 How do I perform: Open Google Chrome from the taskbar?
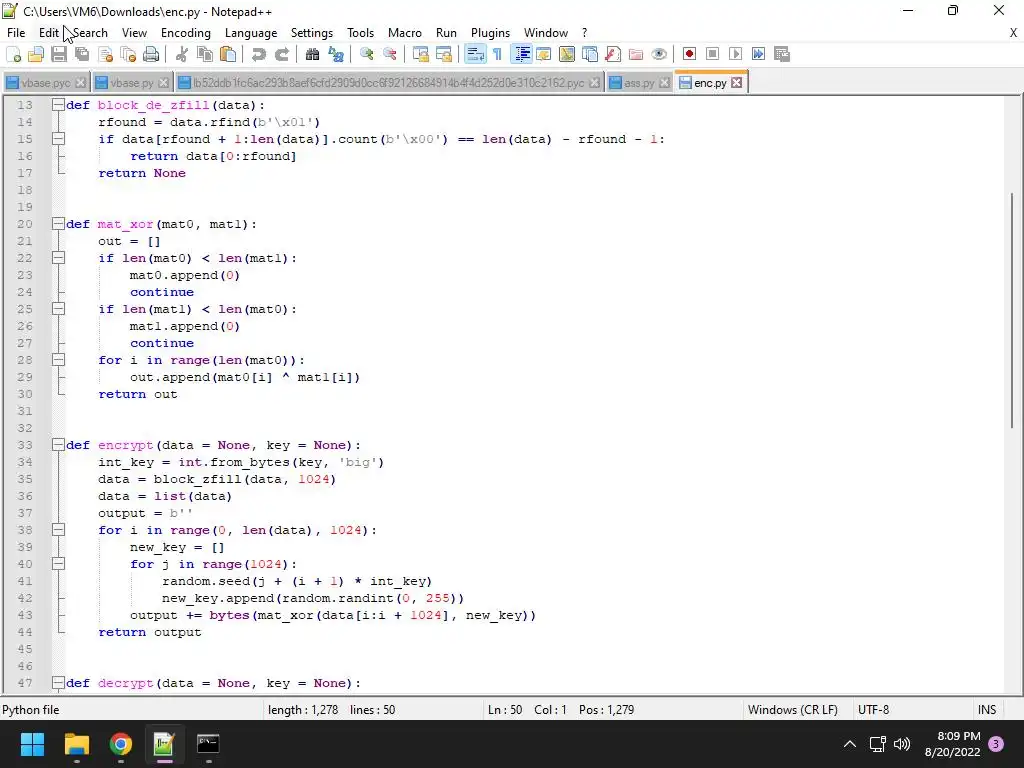tap(121, 744)
